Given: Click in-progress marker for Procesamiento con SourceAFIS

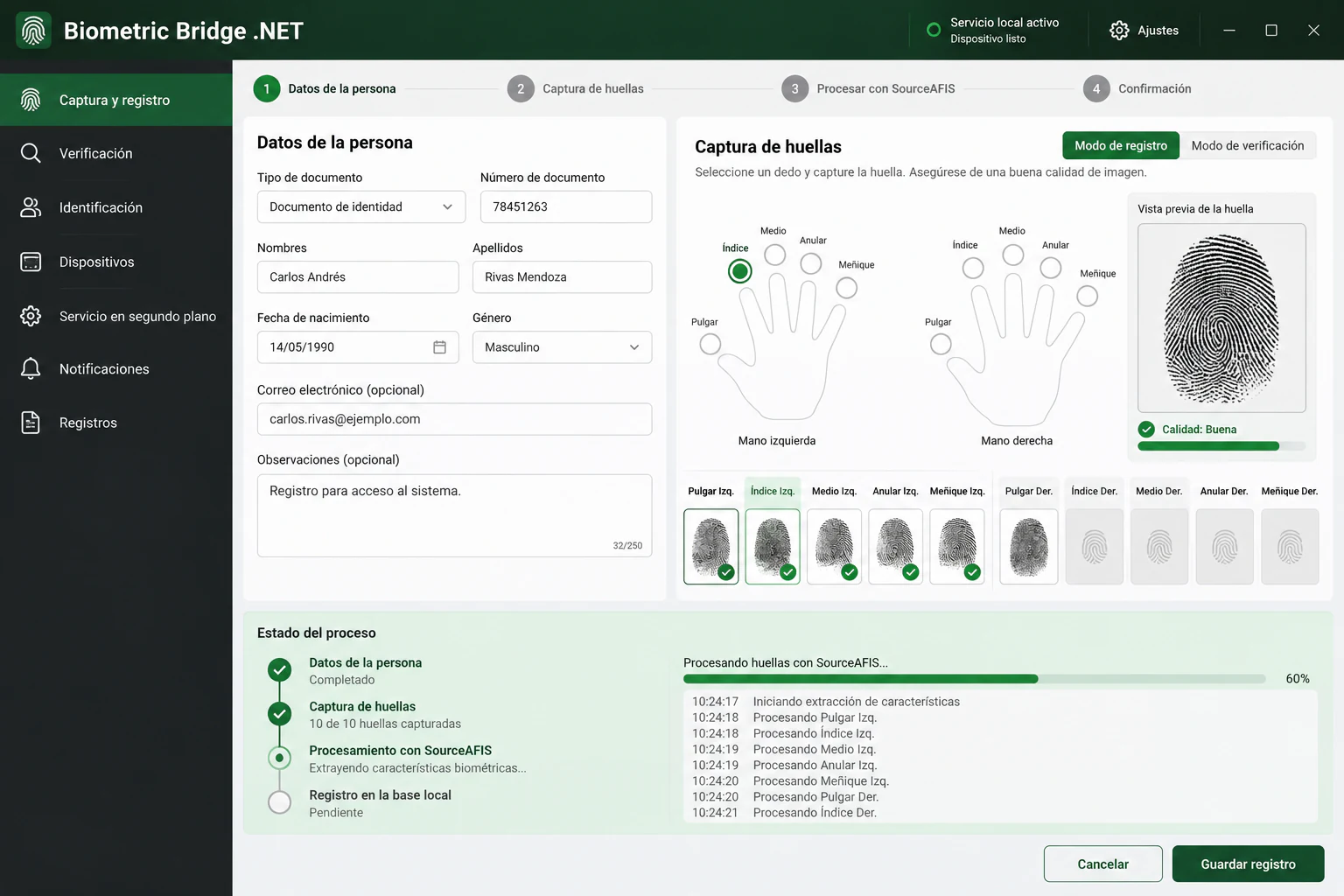Looking at the screenshot, I should [x=279, y=758].
